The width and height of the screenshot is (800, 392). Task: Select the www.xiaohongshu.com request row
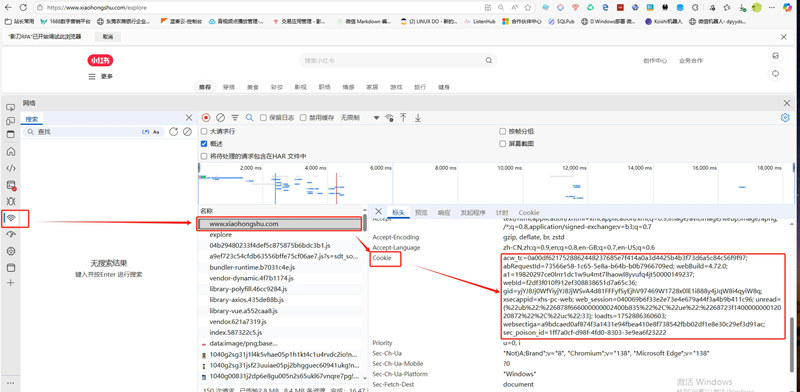(x=280, y=224)
